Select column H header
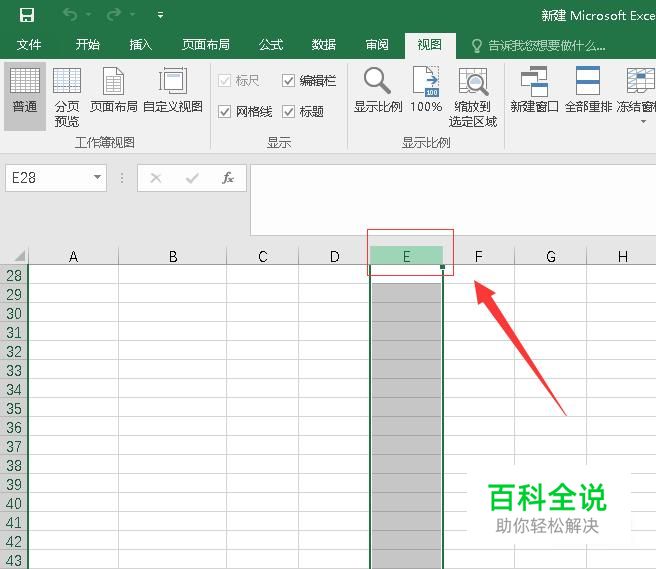Screen dimensions: 656x569 pyautogui.click(x=622, y=256)
